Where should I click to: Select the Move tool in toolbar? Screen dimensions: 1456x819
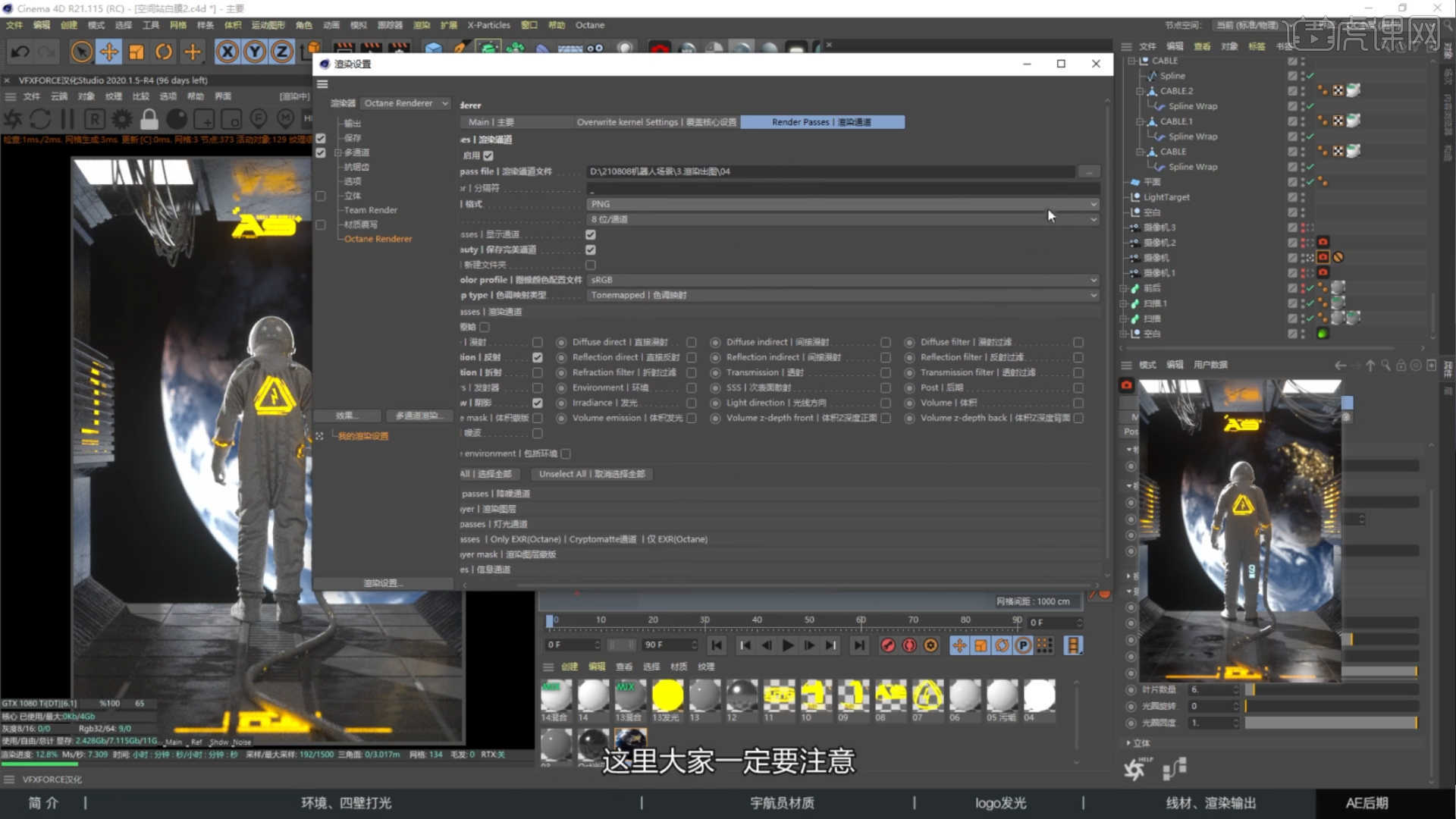(x=108, y=52)
